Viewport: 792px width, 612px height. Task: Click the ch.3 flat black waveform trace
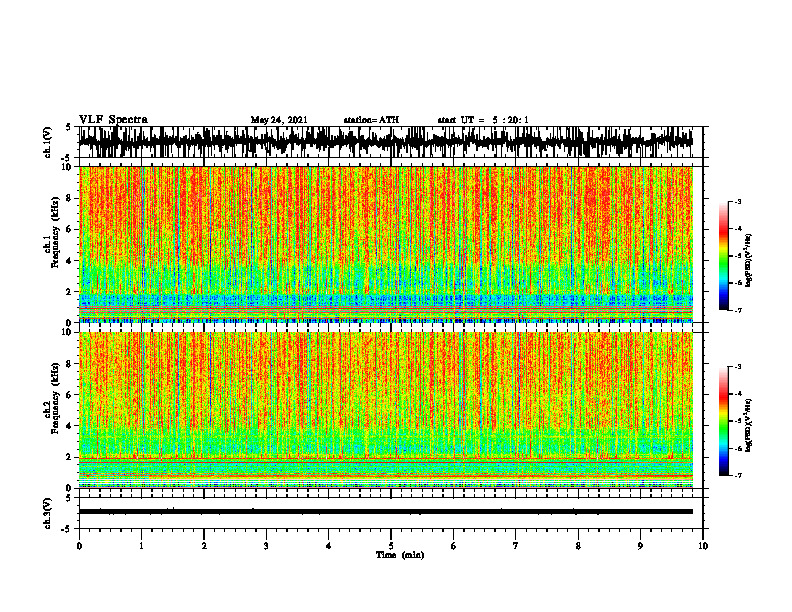tap(385, 512)
